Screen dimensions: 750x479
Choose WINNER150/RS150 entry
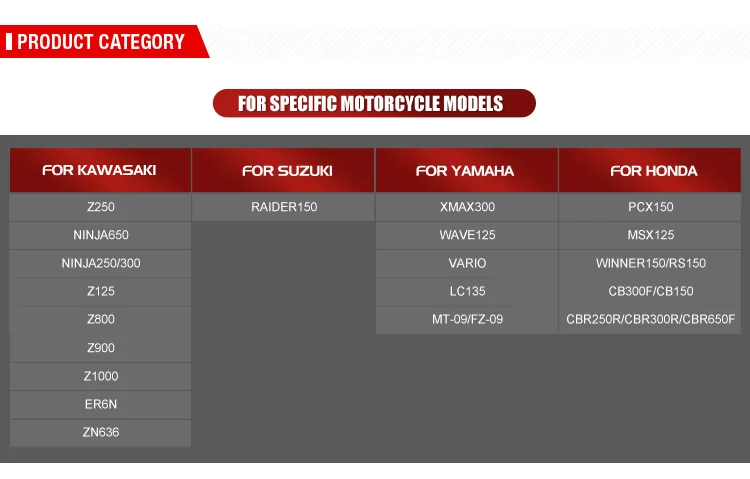coord(650,264)
